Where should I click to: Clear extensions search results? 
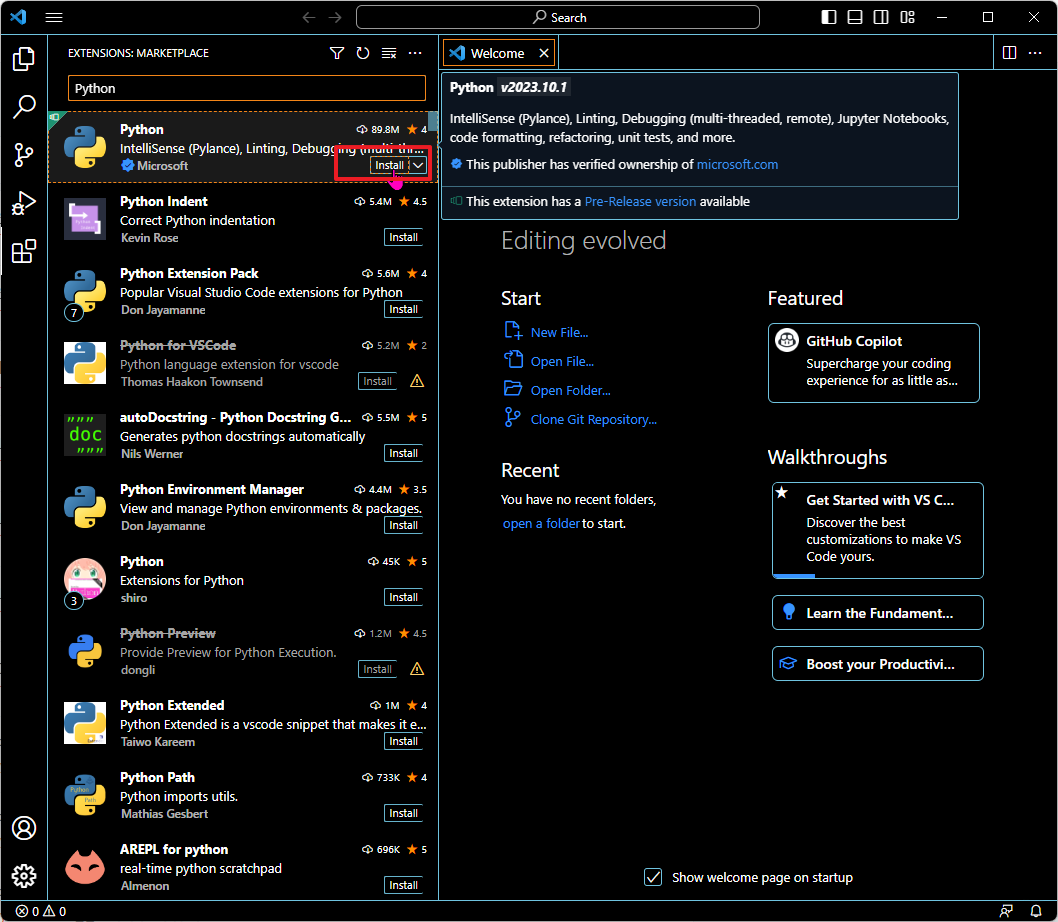tap(389, 53)
